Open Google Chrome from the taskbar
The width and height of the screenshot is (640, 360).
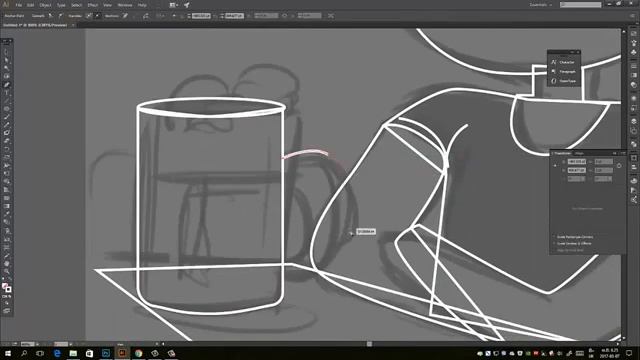coord(138,353)
